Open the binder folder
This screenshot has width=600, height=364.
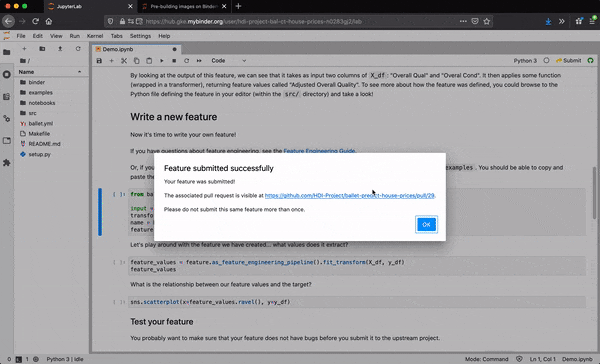pos(37,82)
